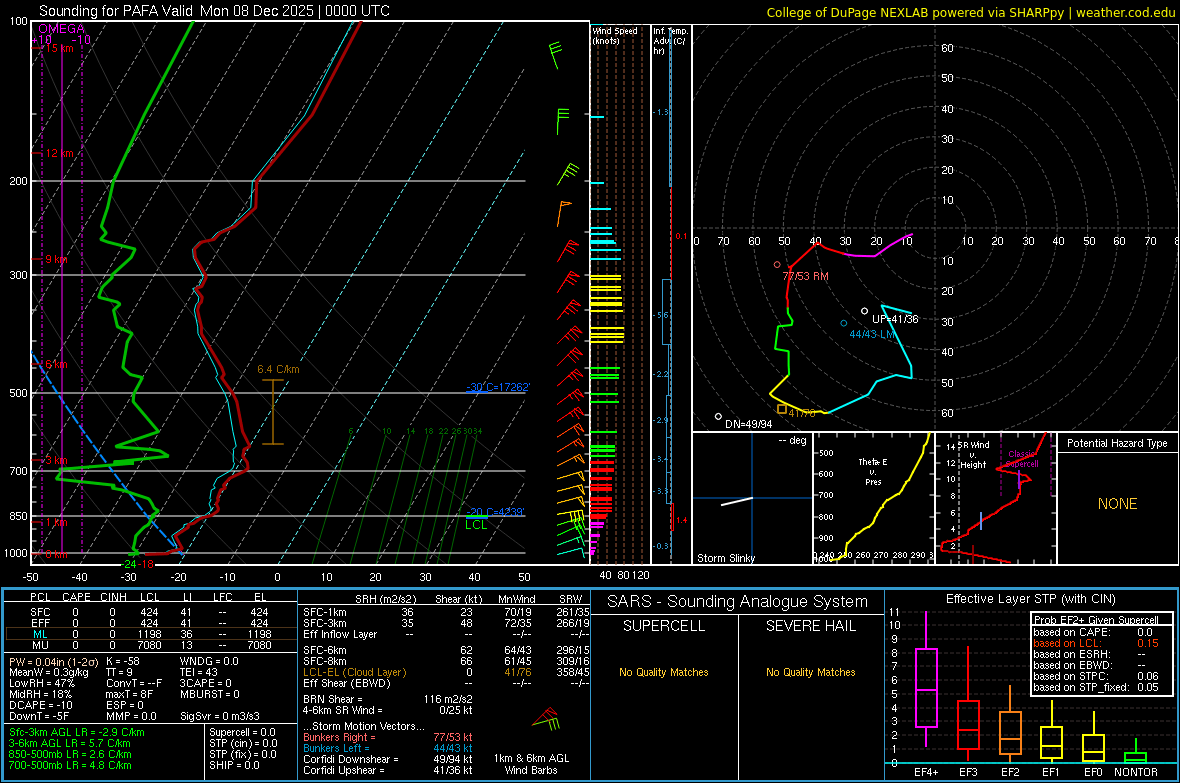Viewport: 1180px width, 783px height.
Task: Click the SARS - Sounding Analogue System heading
Action: [x=738, y=602]
